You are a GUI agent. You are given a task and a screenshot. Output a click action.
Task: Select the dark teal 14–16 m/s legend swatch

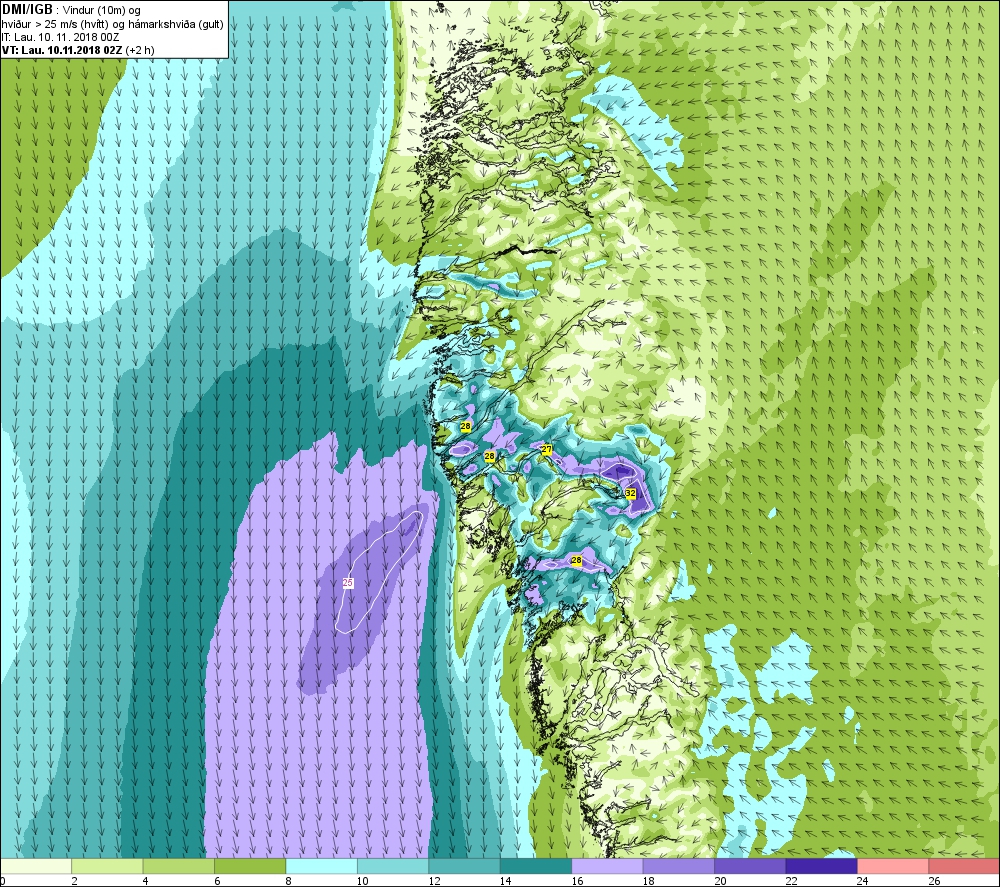tap(536, 866)
